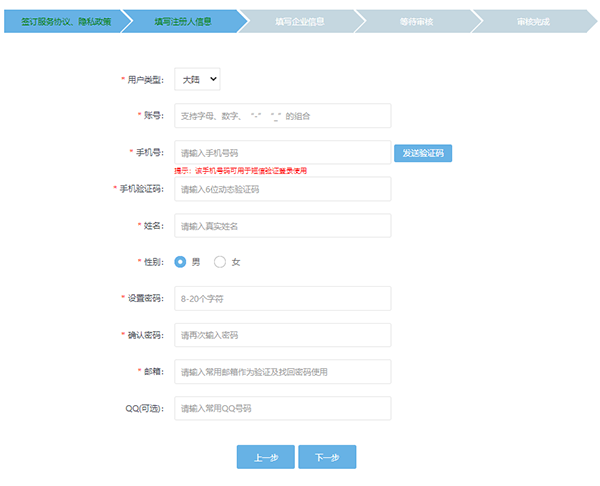Viewport: 600px width, 486px height.
Task: Open the 用户类型 dropdown showing 大陆
Action: 197,79
